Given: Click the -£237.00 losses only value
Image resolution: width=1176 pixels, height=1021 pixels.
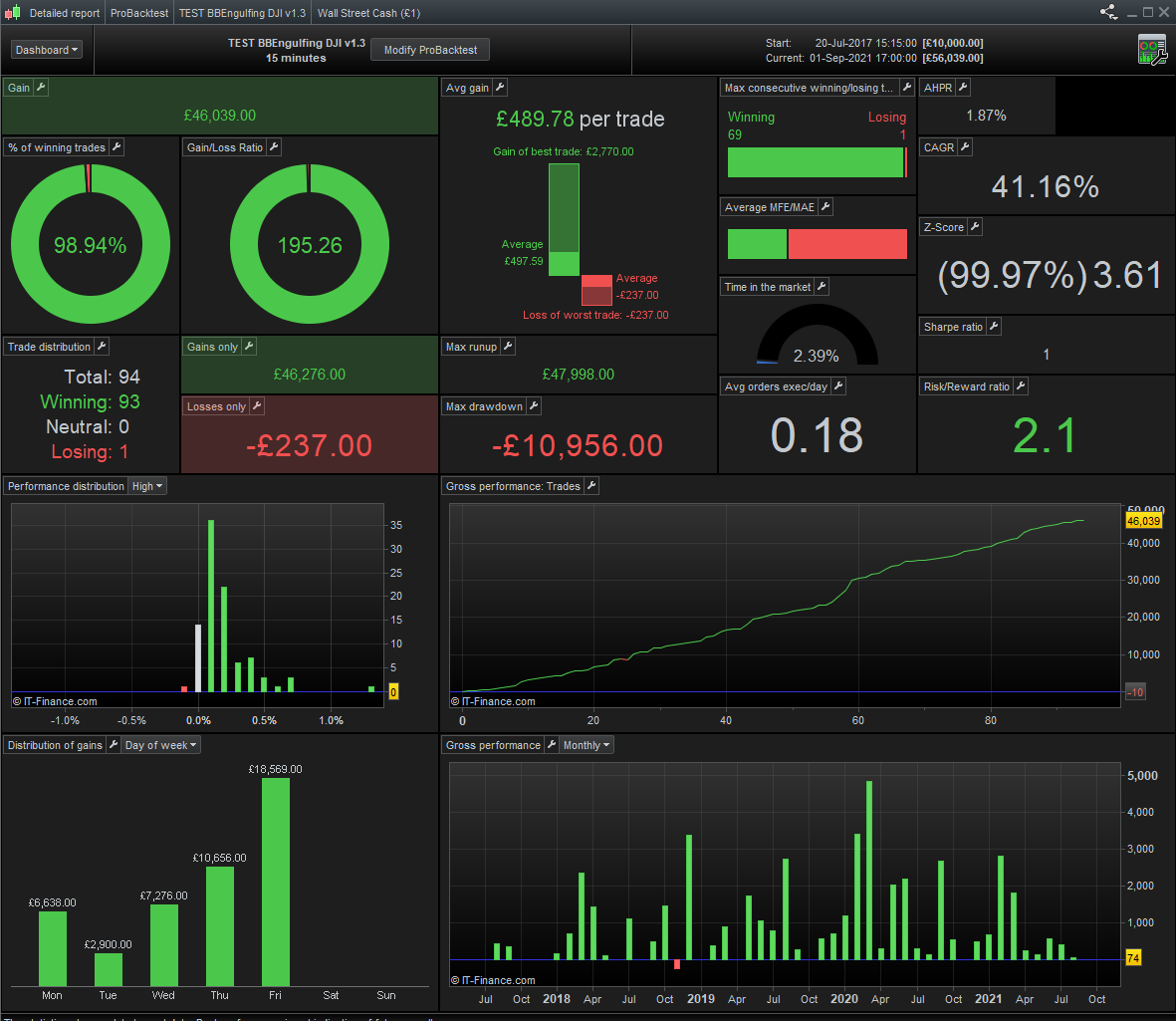Looking at the screenshot, I should 309,445.
